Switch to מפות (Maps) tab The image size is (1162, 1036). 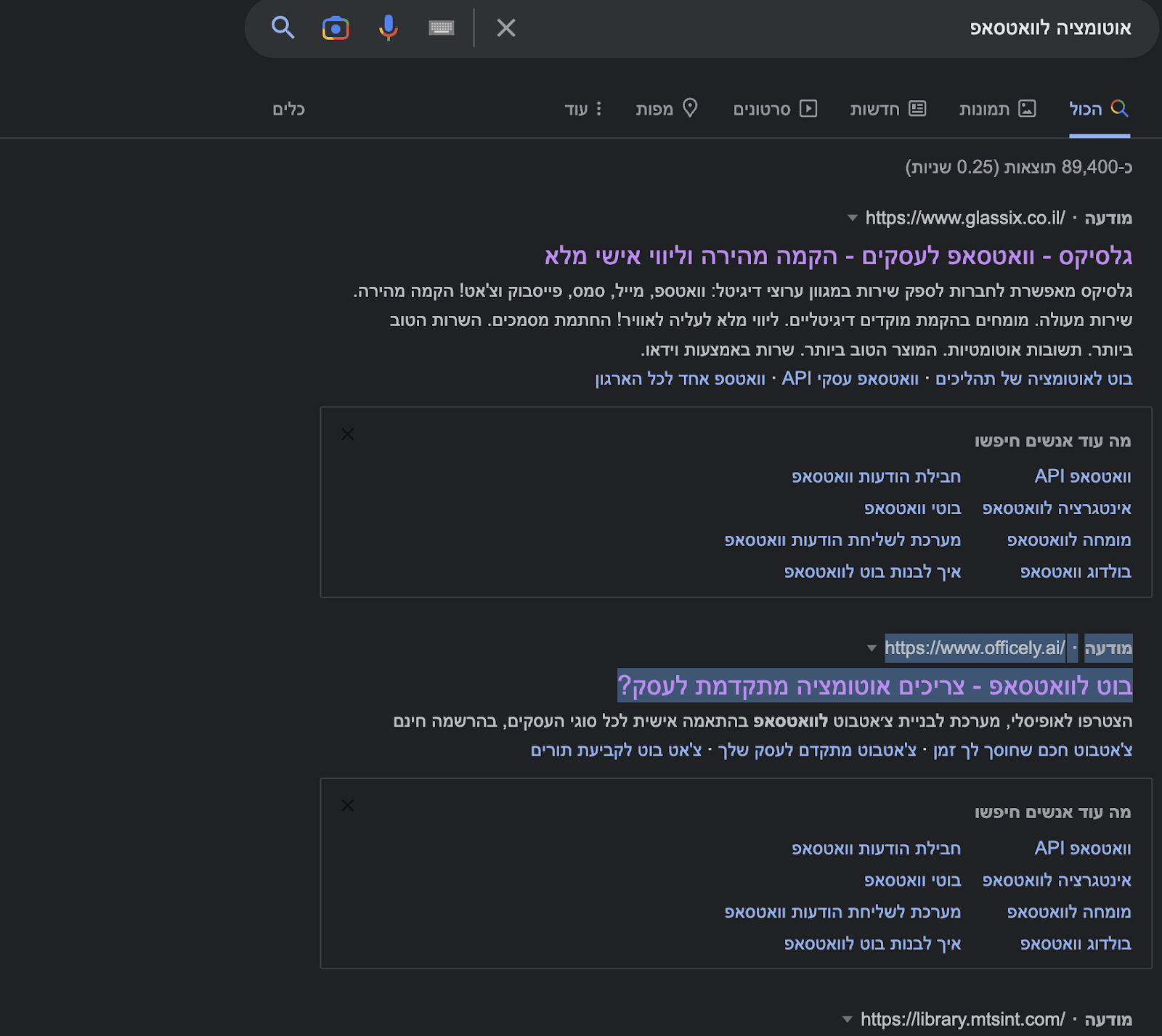(667, 109)
